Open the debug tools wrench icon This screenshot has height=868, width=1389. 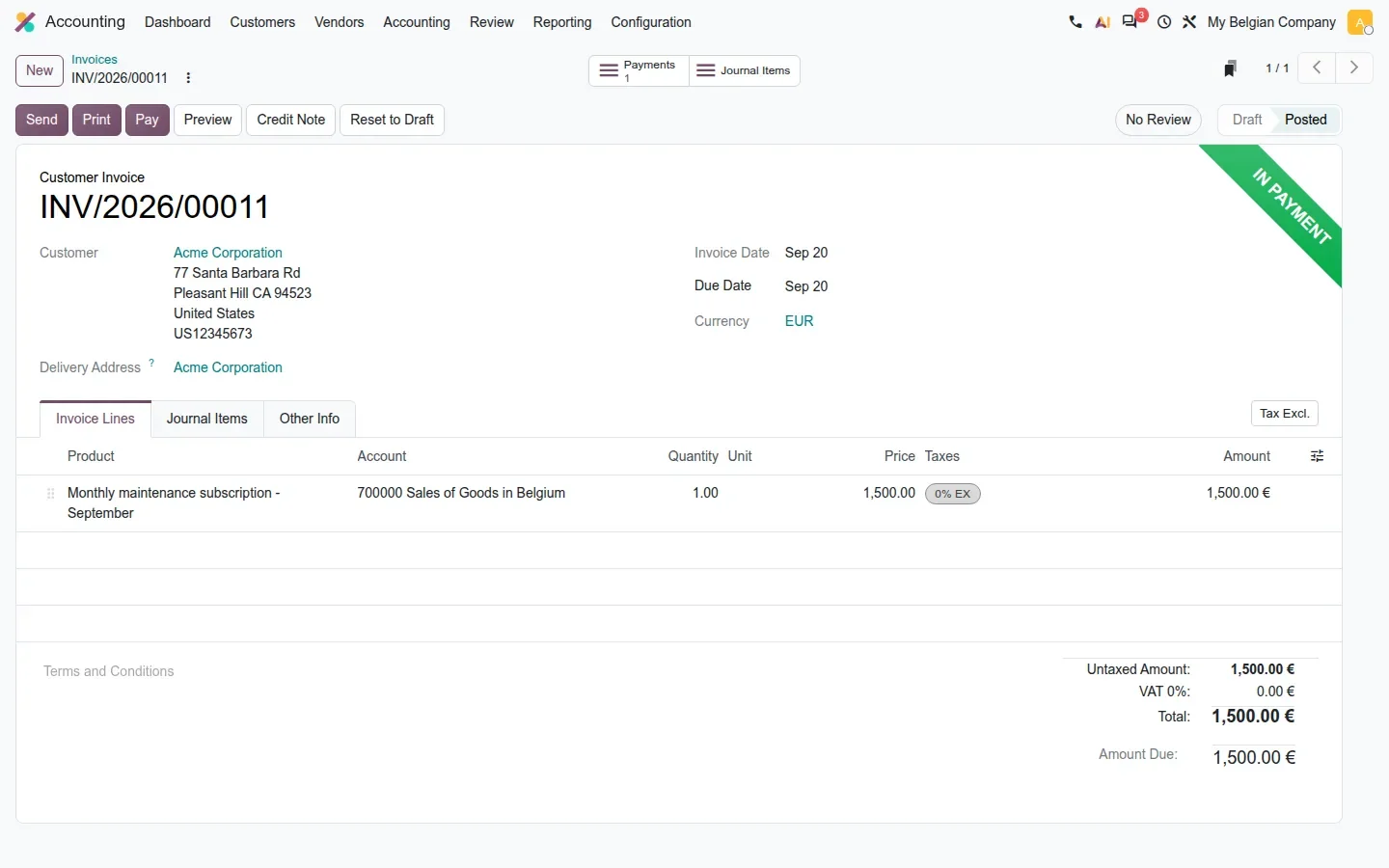(1189, 22)
